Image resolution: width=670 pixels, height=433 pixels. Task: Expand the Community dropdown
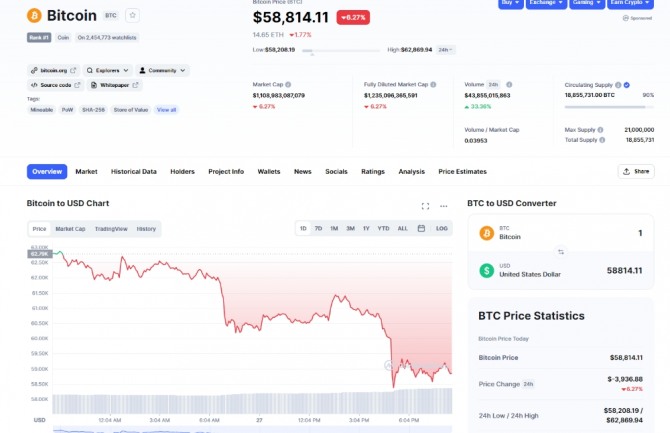[161, 70]
